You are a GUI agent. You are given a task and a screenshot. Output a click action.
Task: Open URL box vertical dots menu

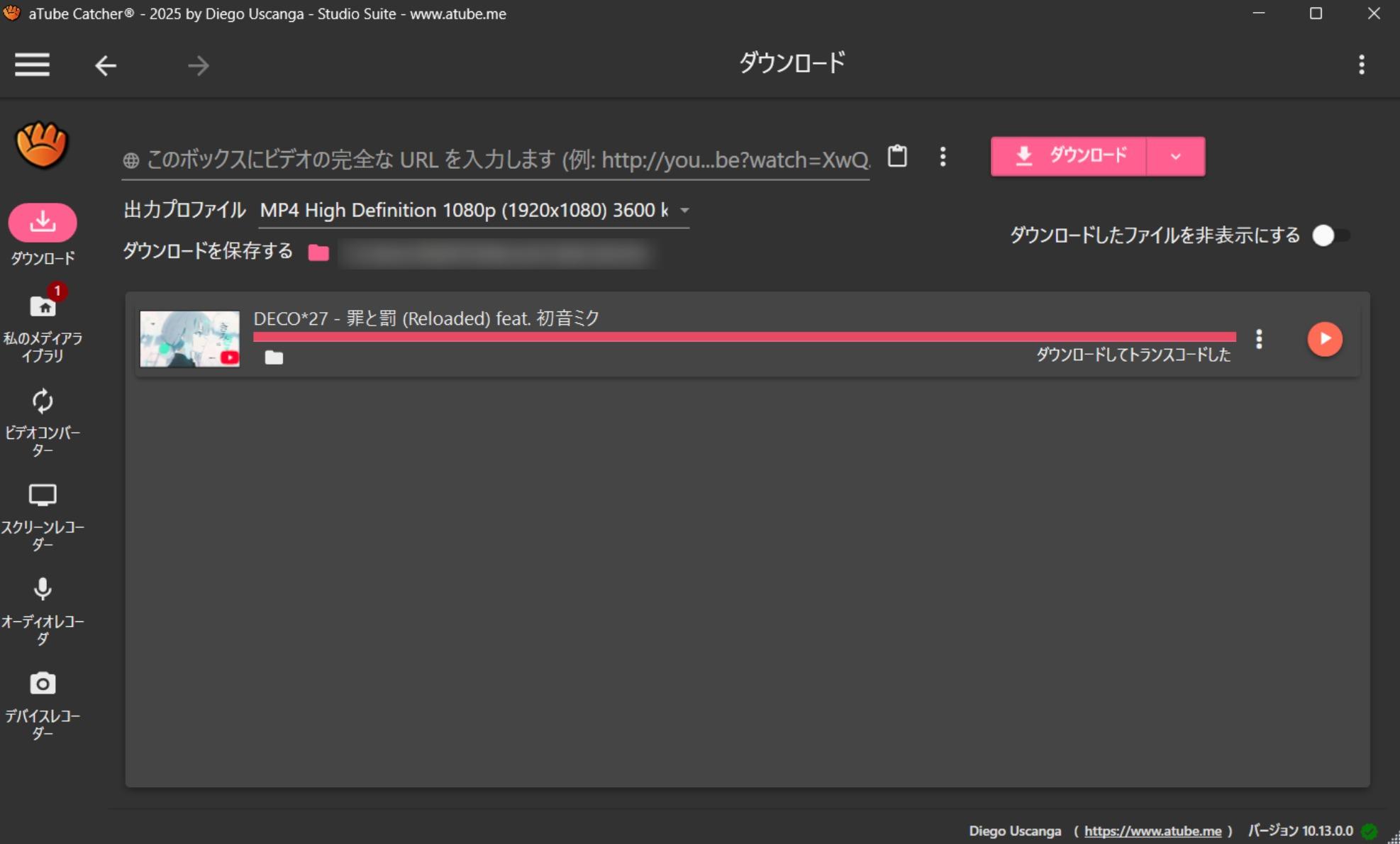click(x=943, y=156)
